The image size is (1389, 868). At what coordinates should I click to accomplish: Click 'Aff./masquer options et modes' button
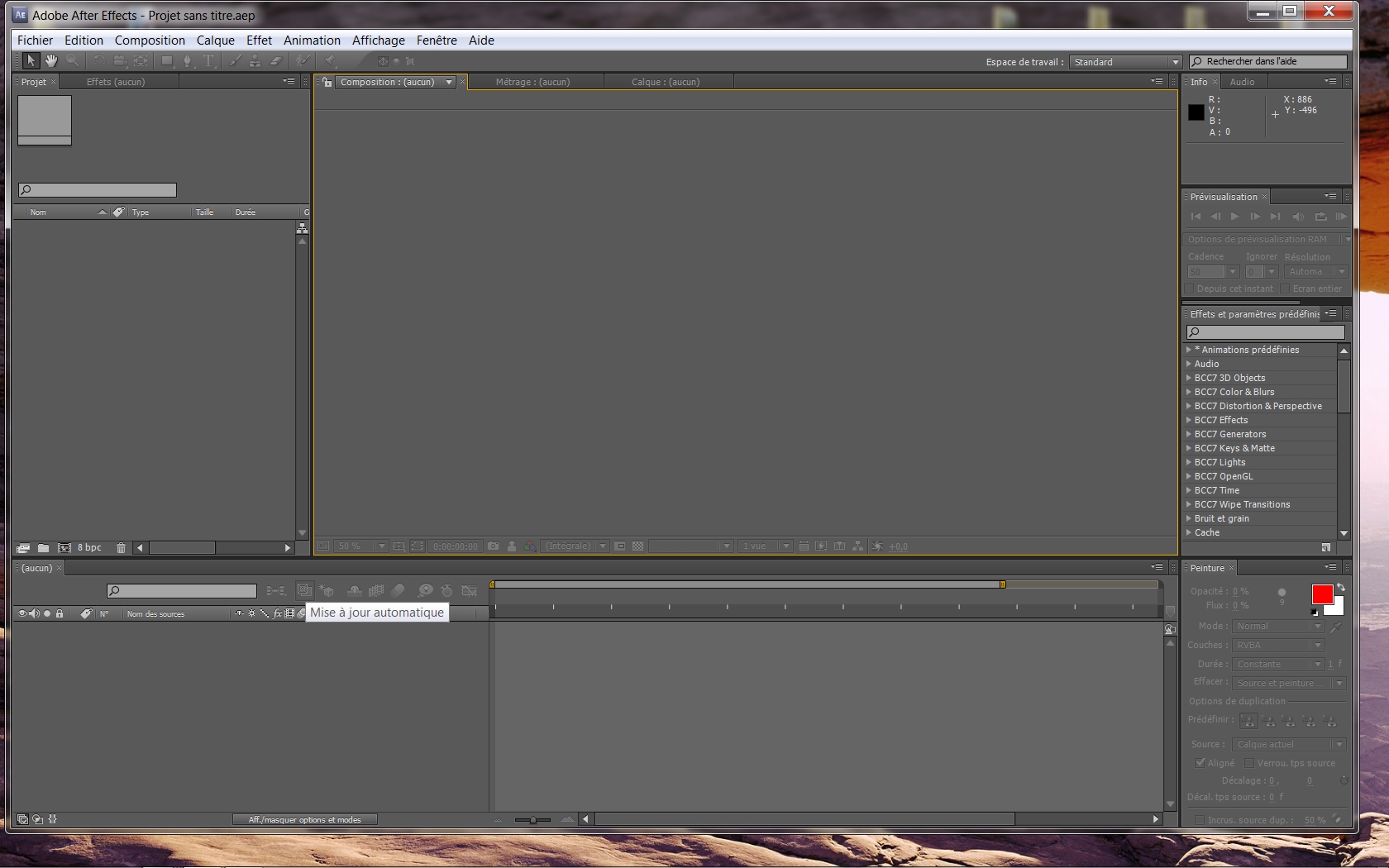305,820
